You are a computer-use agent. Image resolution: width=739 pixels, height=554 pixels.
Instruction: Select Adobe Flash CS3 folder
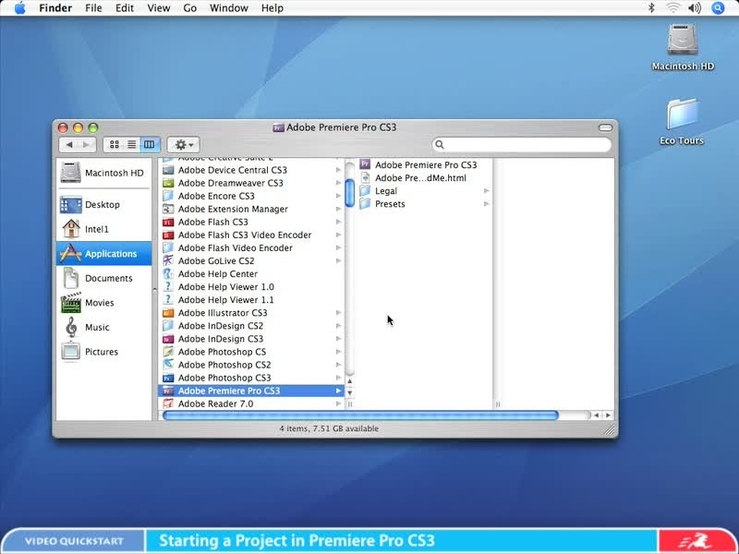click(x=252, y=222)
